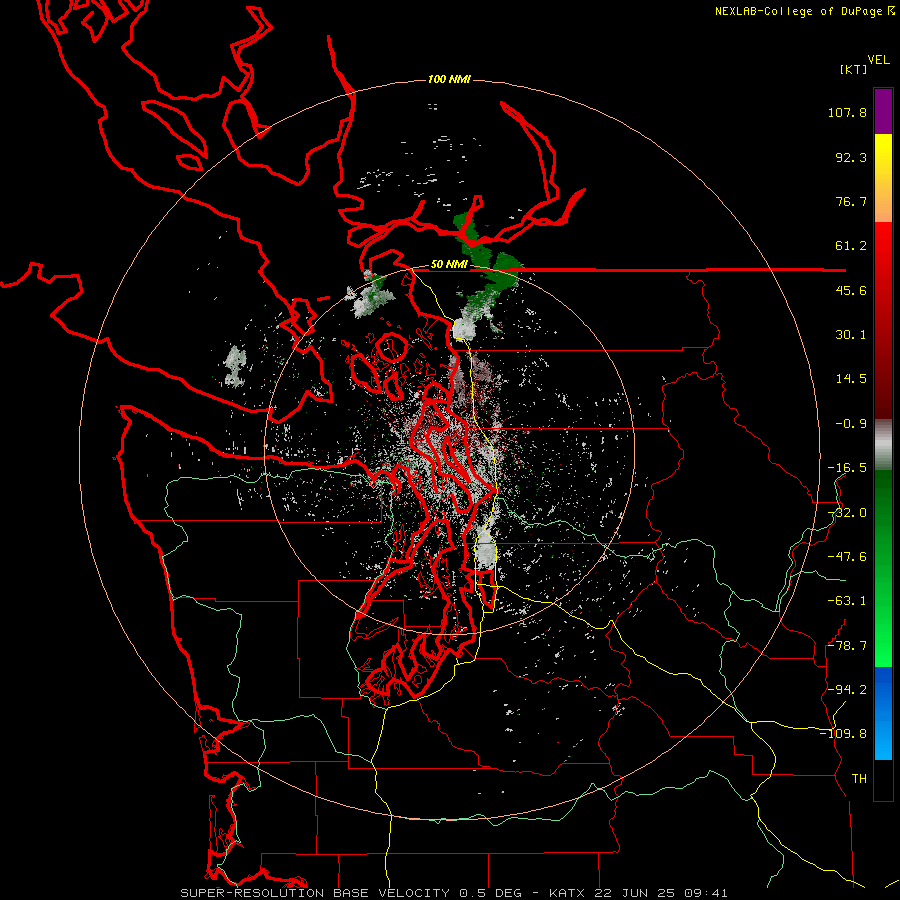The image size is (900, 900).
Task: Select the -16.5 scale value
Action: tap(847, 468)
